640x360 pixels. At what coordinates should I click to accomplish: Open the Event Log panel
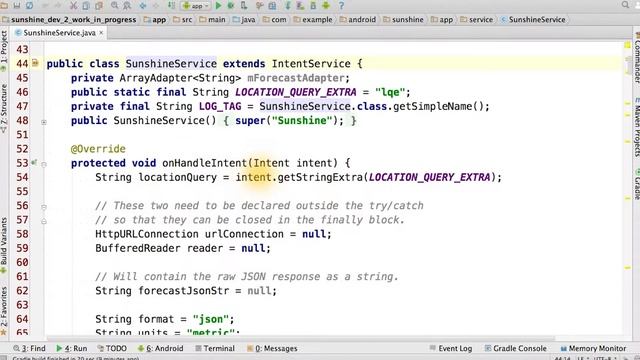pos(451,348)
